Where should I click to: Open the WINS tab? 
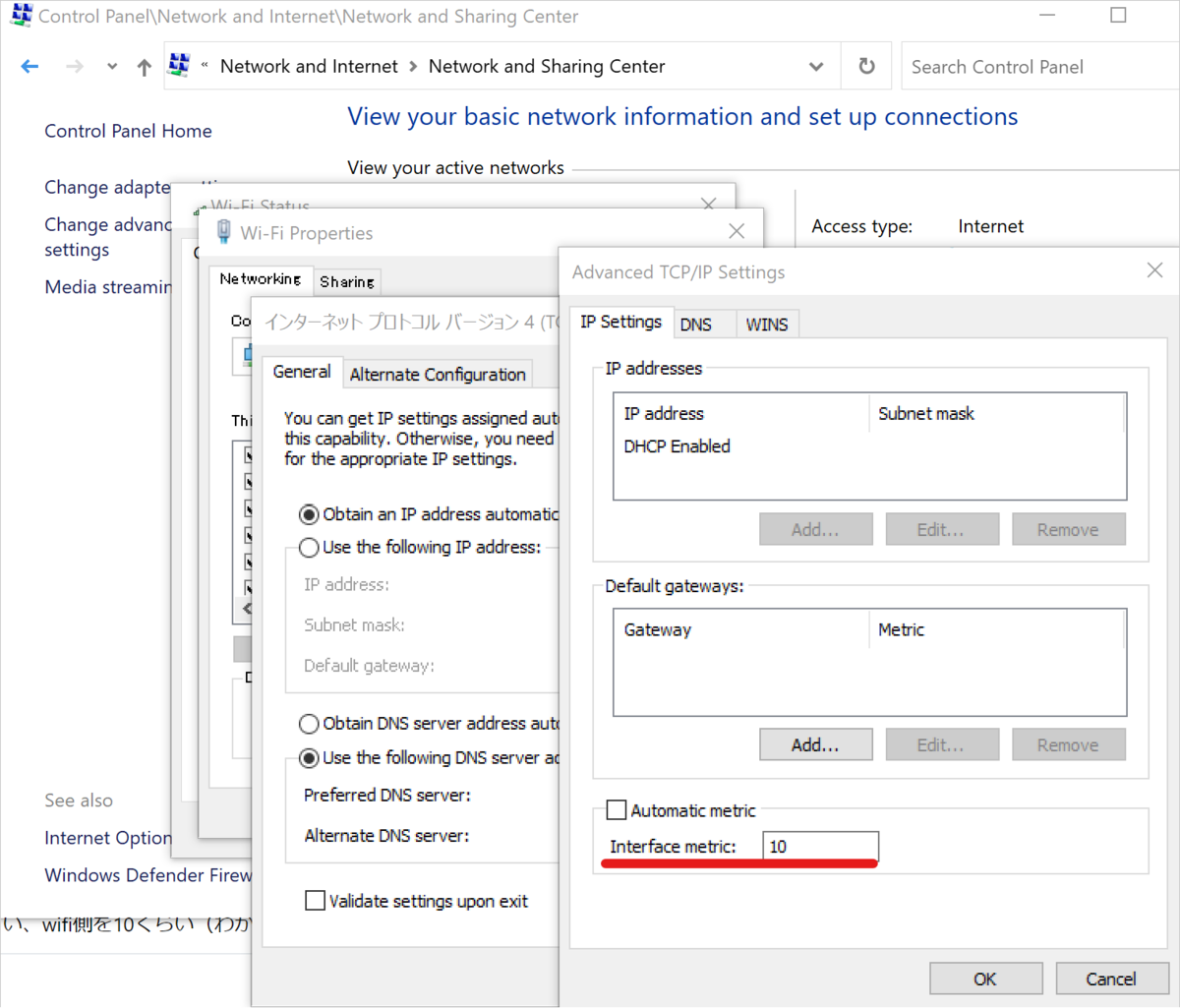click(x=767, y=325)
